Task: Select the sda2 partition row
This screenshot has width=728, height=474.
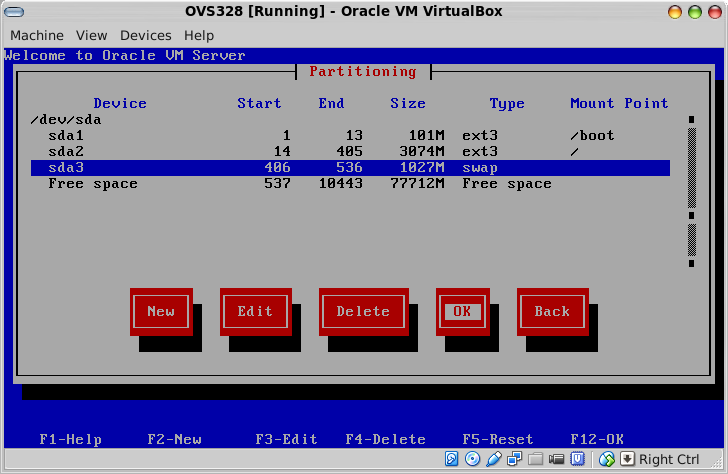Action: [350, 152]
